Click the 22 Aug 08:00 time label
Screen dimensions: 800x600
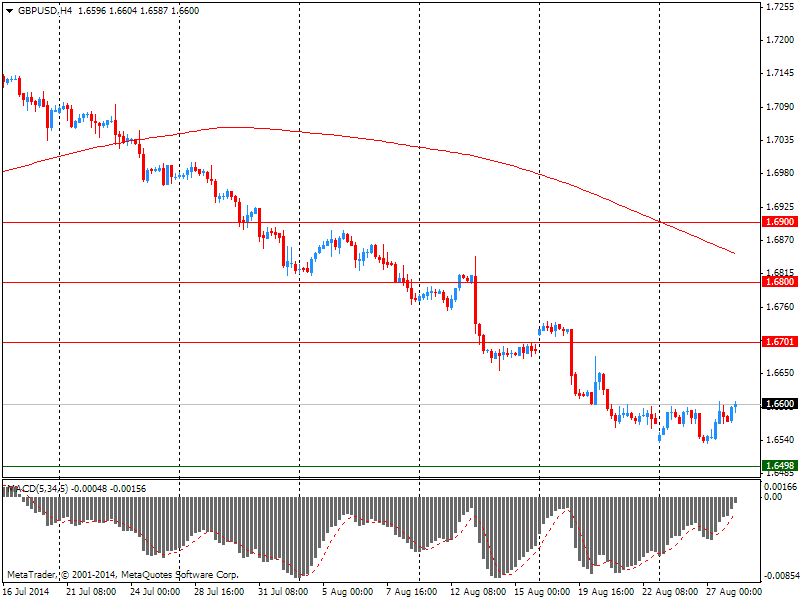668,592
